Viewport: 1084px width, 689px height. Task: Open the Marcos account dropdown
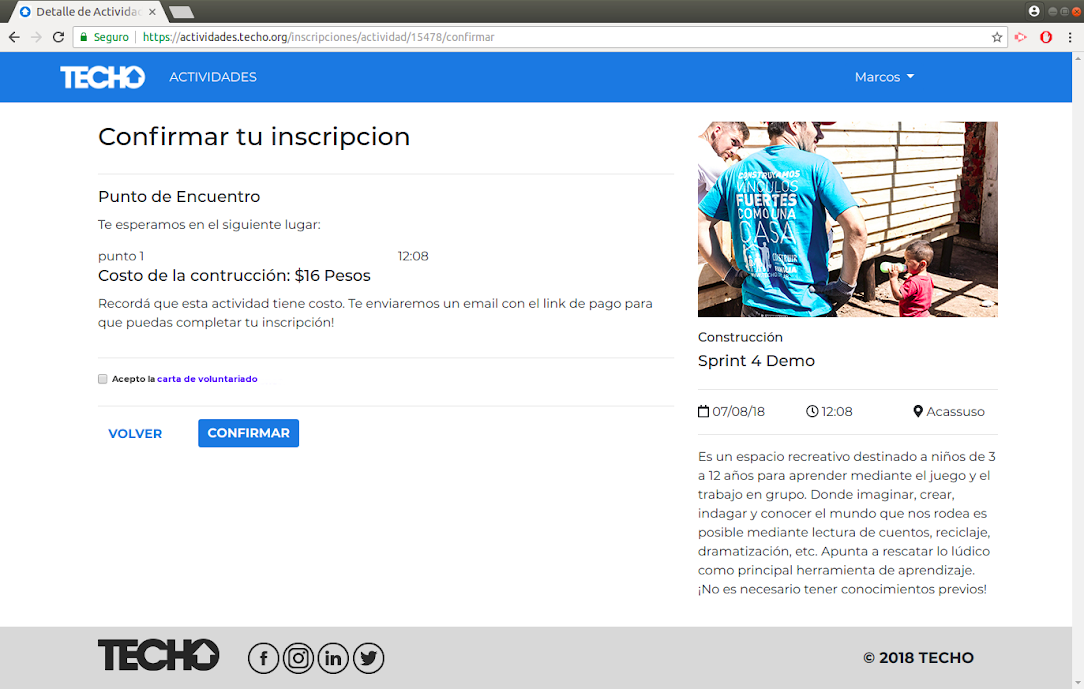pyautogui.click(x=884, y=76)
